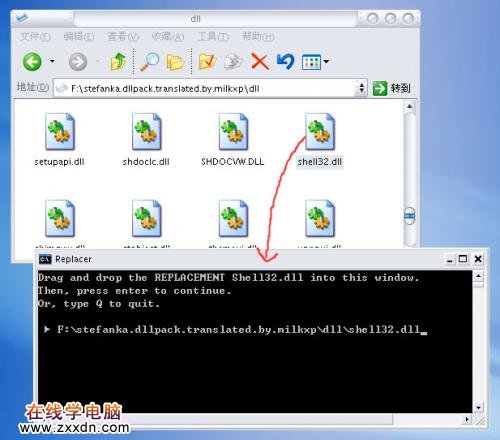Screen dimensions: 500x440
Task: Select the SHDOCVW.DLL file icon
Action: 233,131
